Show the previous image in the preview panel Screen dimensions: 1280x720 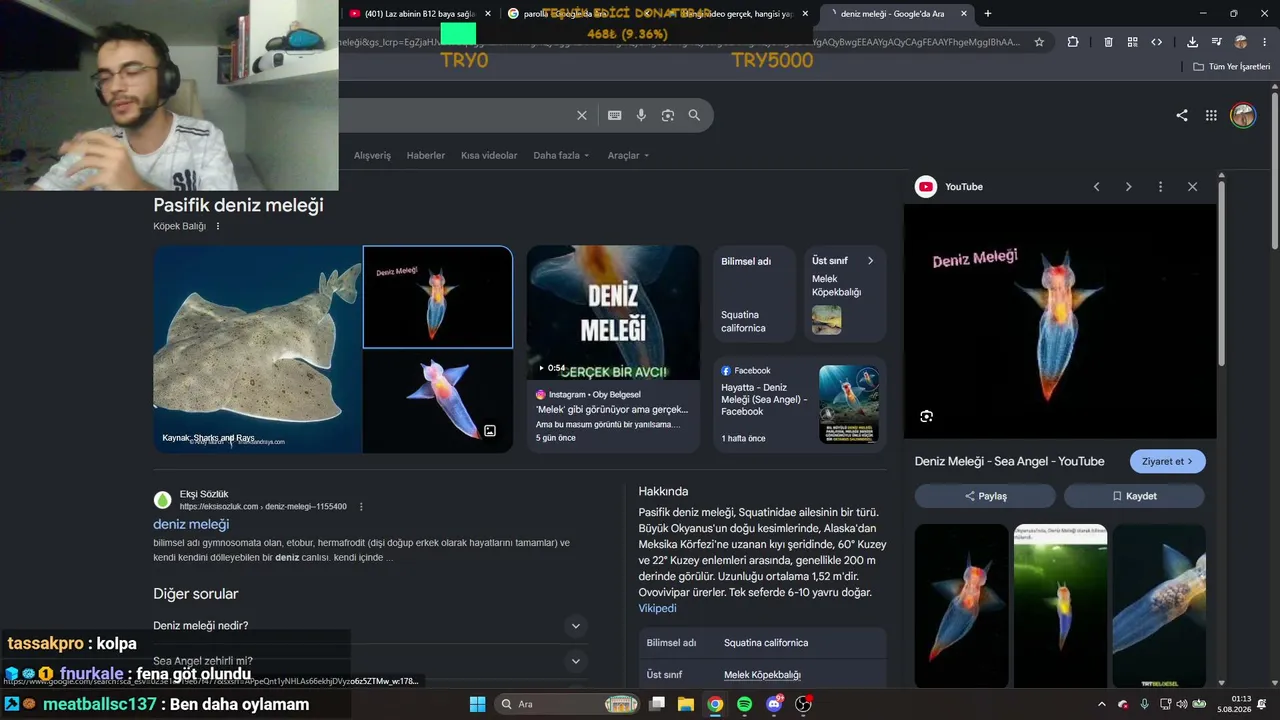tap(1096, 187)
